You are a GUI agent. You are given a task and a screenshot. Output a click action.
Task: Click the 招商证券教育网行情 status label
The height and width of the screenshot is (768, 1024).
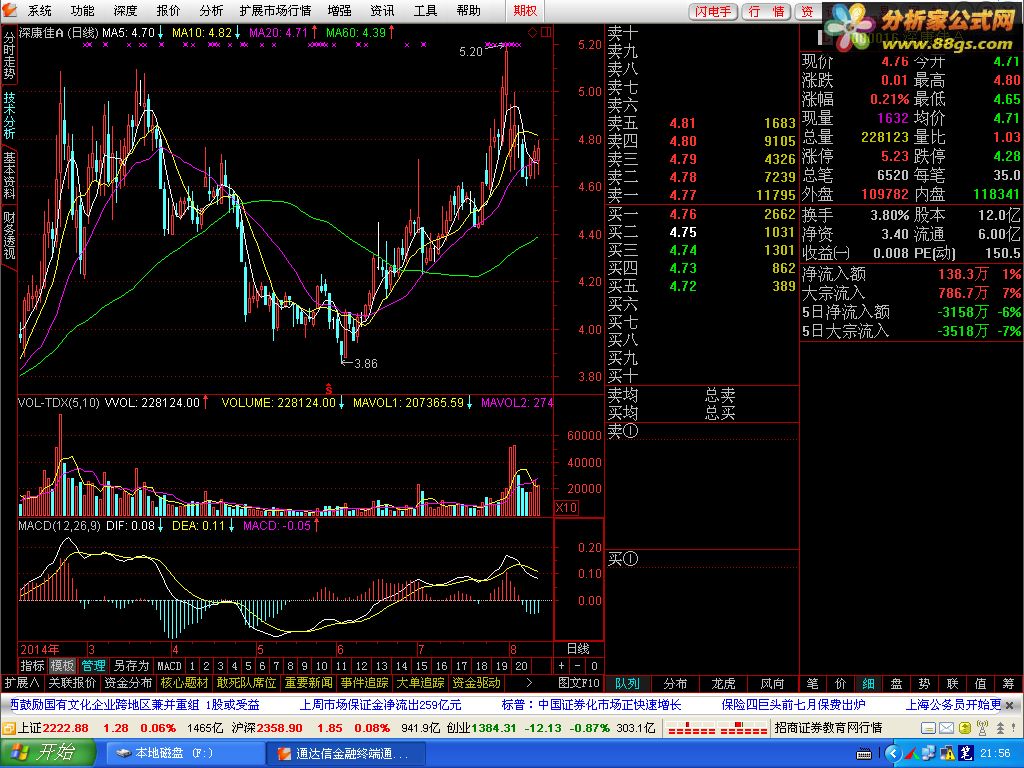pos(827,728)
